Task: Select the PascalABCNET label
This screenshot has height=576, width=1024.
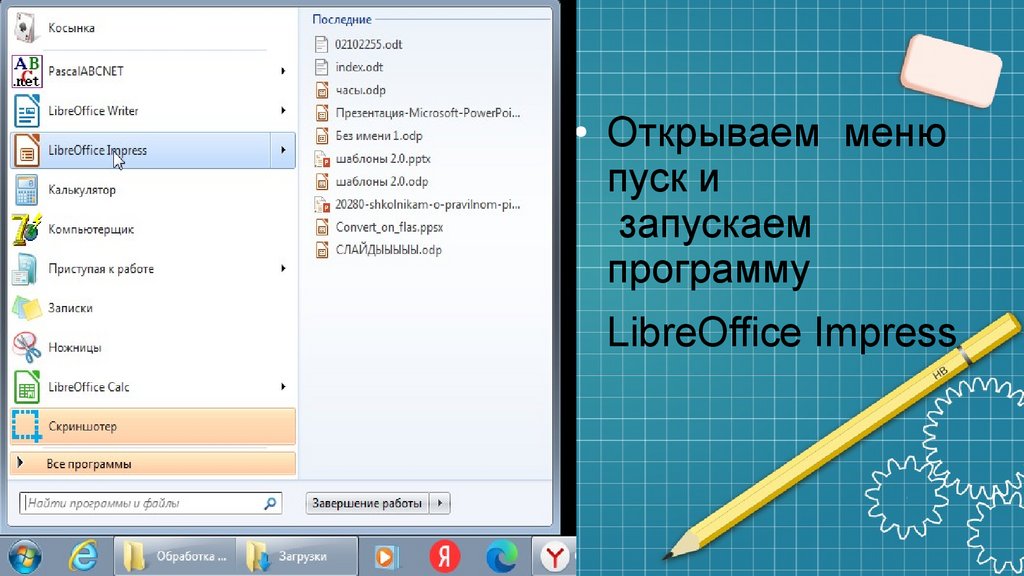Action: coord(86,71)
